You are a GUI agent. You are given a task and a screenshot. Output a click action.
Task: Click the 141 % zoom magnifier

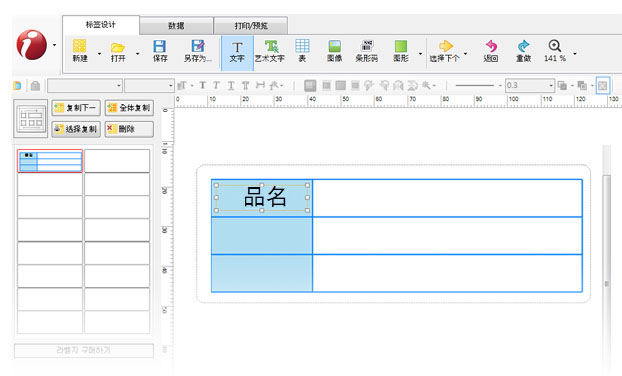[x=555, y=46]
